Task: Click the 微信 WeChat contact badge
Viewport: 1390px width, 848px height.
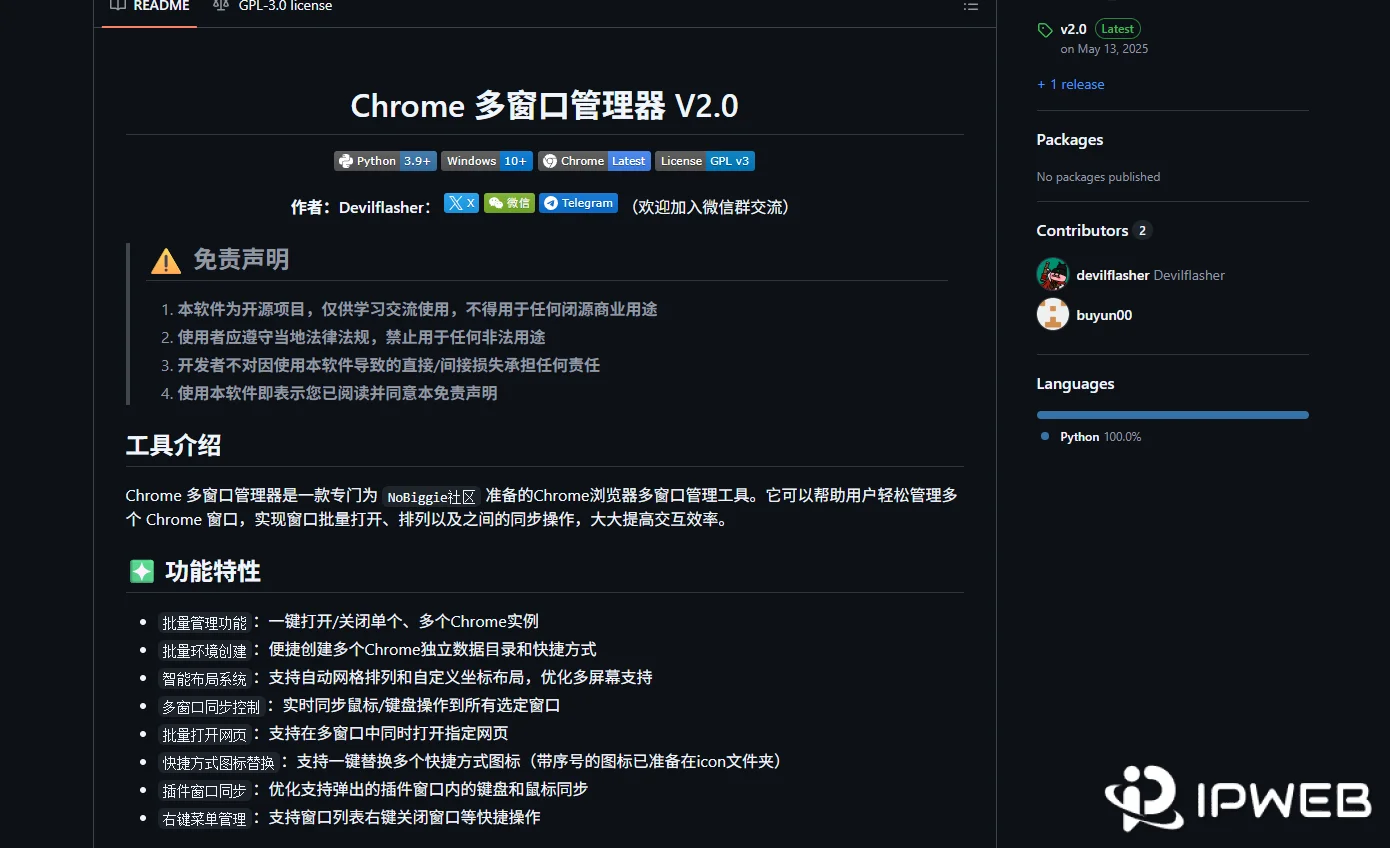Action: click(x=509, y=202)
